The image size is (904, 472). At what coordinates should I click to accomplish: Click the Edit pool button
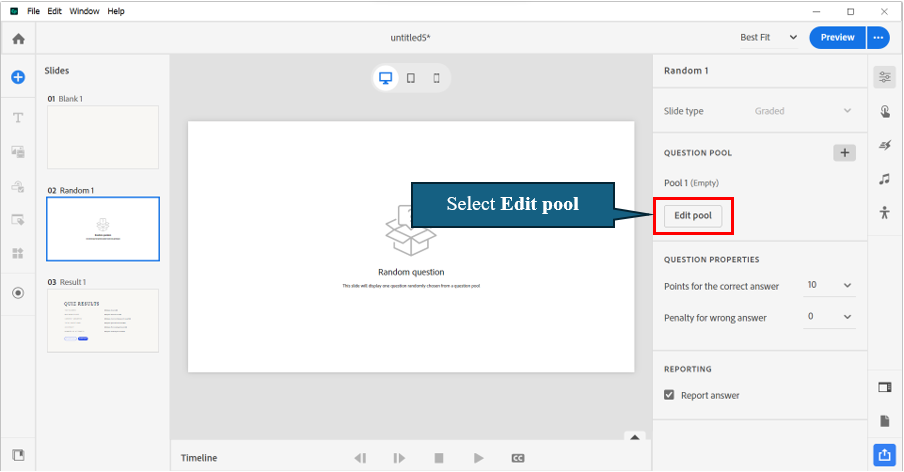693,216
